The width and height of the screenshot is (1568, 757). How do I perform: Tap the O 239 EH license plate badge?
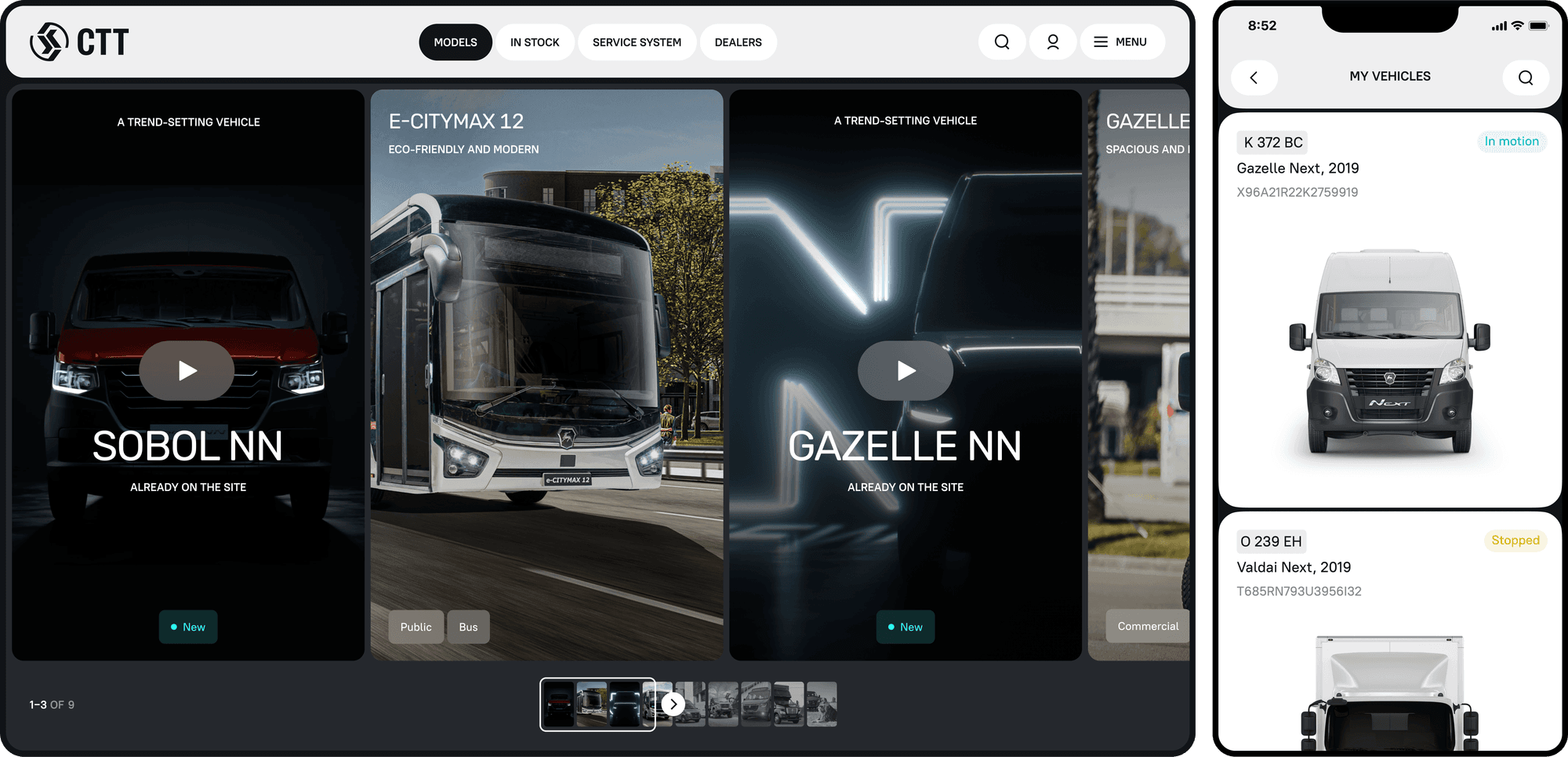click(1271, 541)
